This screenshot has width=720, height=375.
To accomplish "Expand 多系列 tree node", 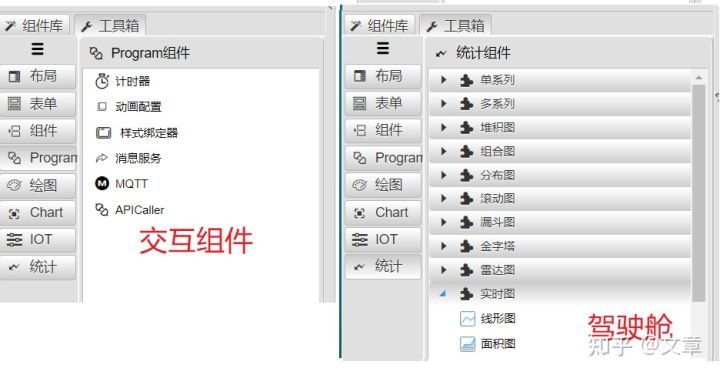I will [444, 104].
